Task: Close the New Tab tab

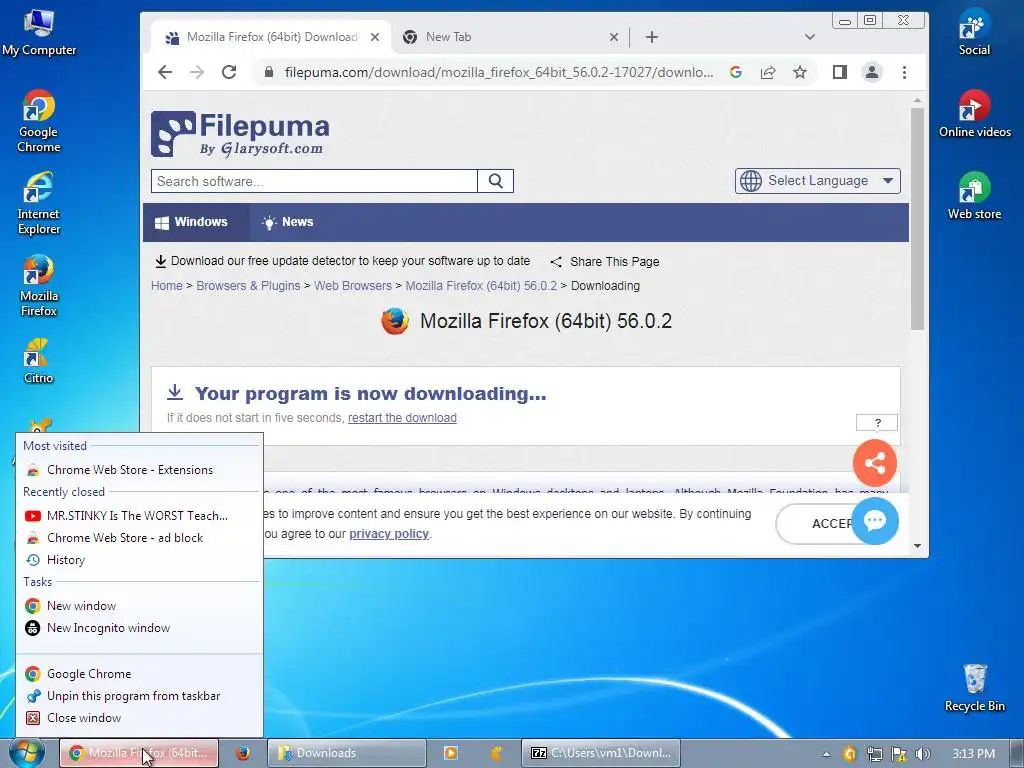Action: [x=614, y=37]
